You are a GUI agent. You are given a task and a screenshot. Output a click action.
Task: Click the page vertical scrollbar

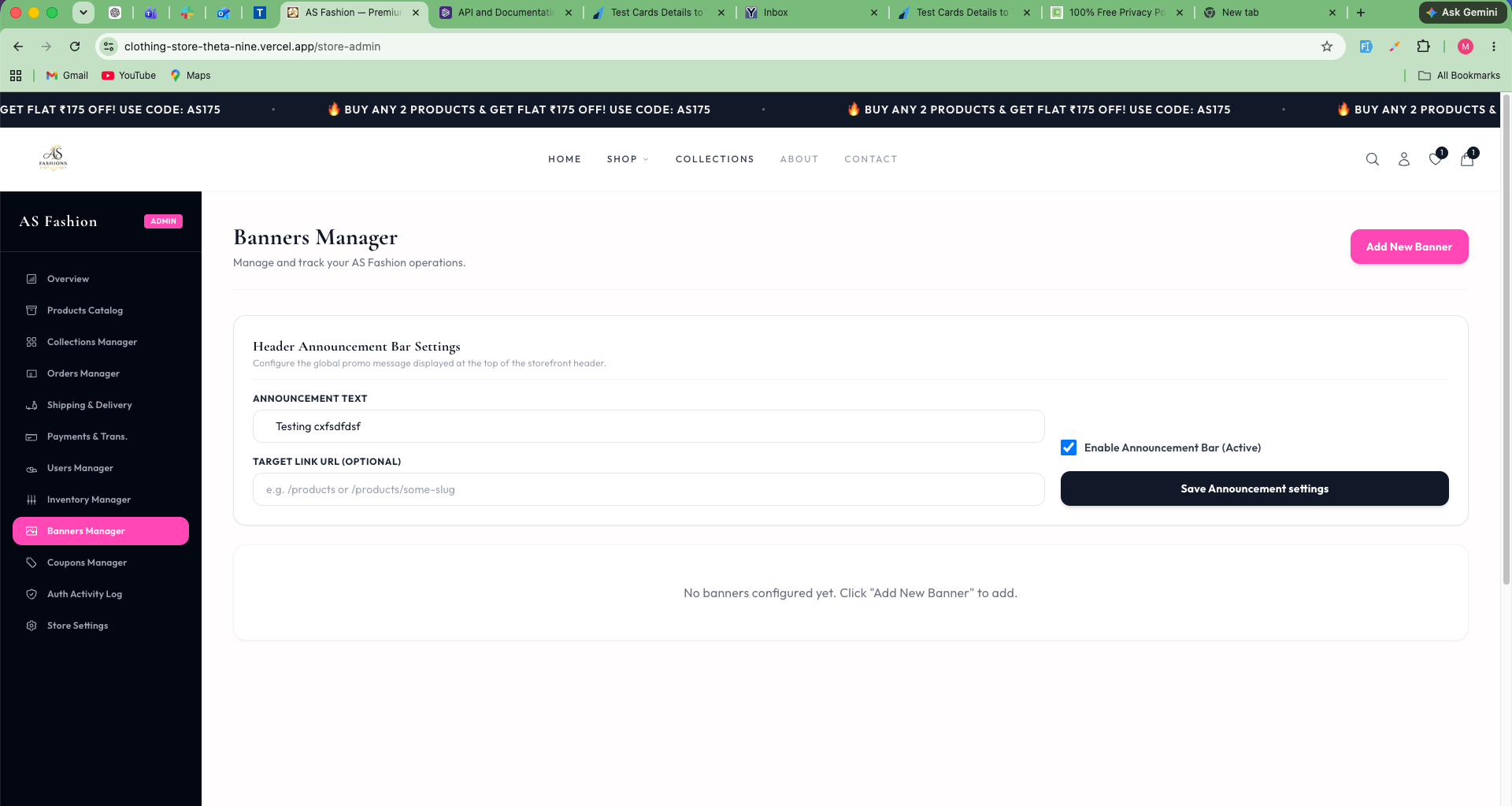1506,339
